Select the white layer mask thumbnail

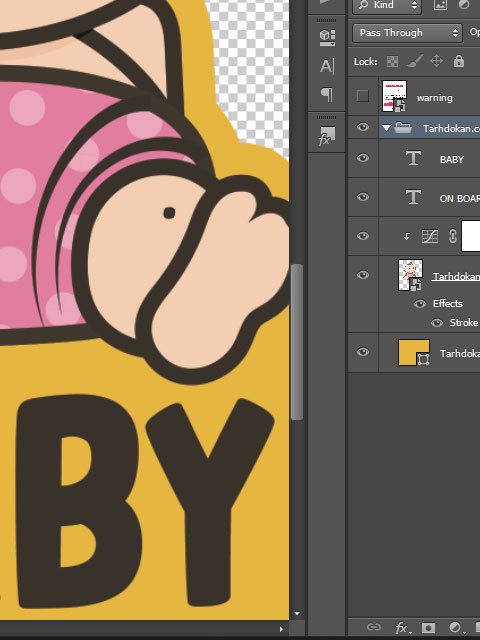471,236
